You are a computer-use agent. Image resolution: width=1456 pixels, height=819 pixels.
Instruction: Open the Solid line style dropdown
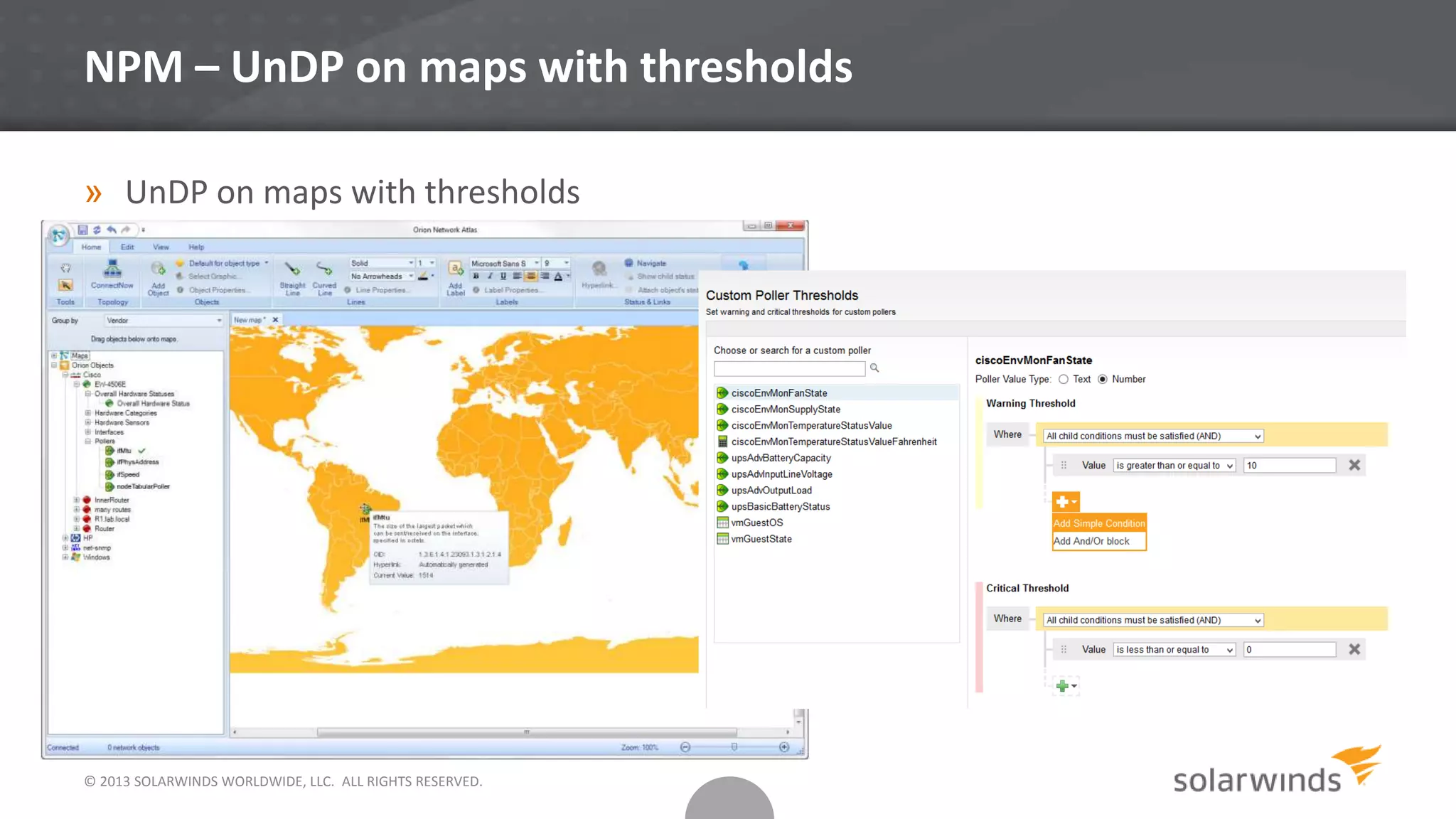pyautogui.click(x=382, y=263)
